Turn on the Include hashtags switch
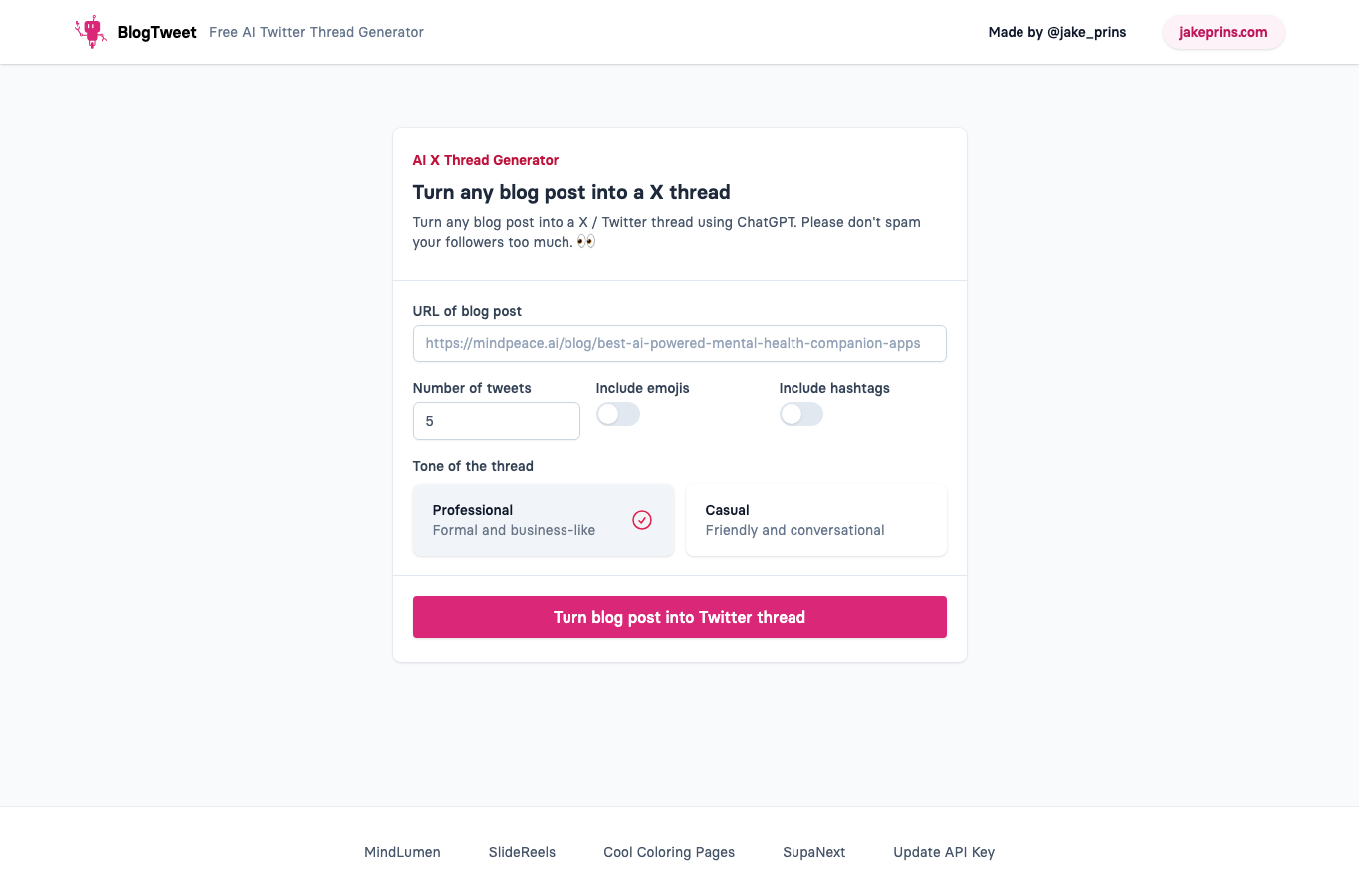 point(801,414)
